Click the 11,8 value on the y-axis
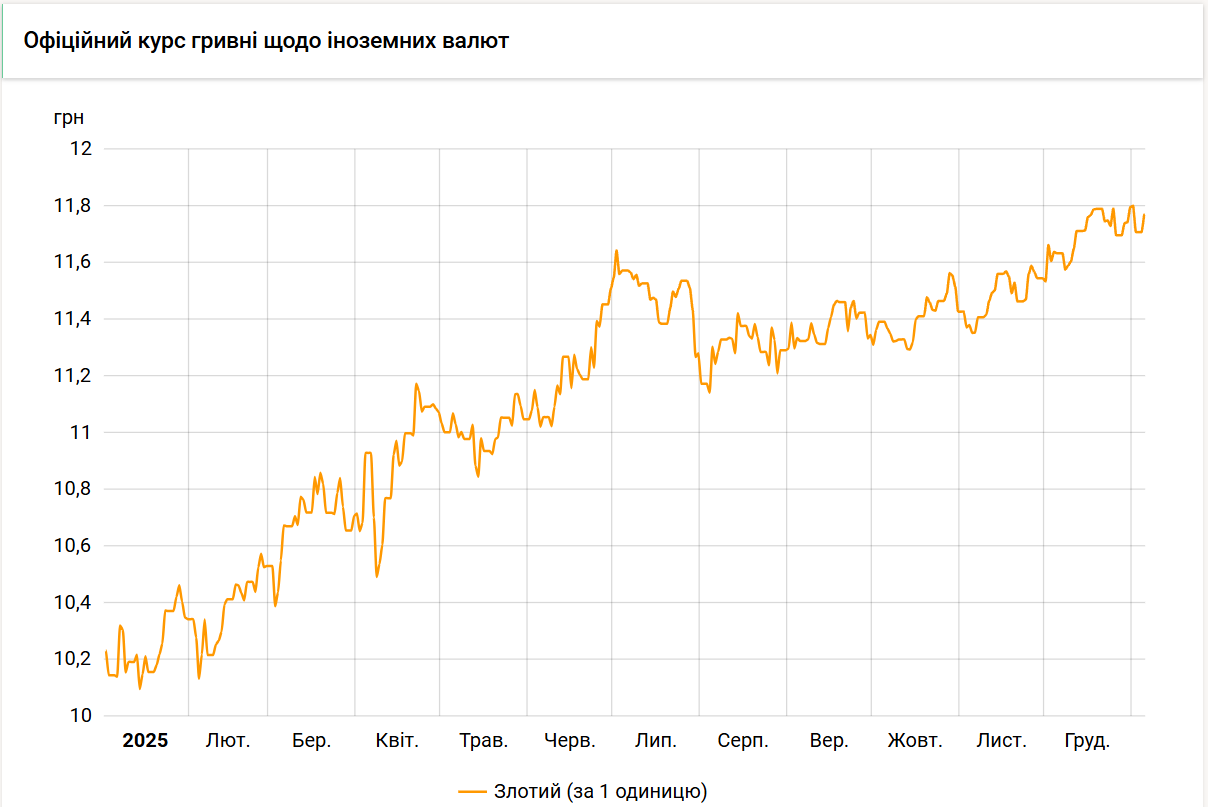 point(72,206)
